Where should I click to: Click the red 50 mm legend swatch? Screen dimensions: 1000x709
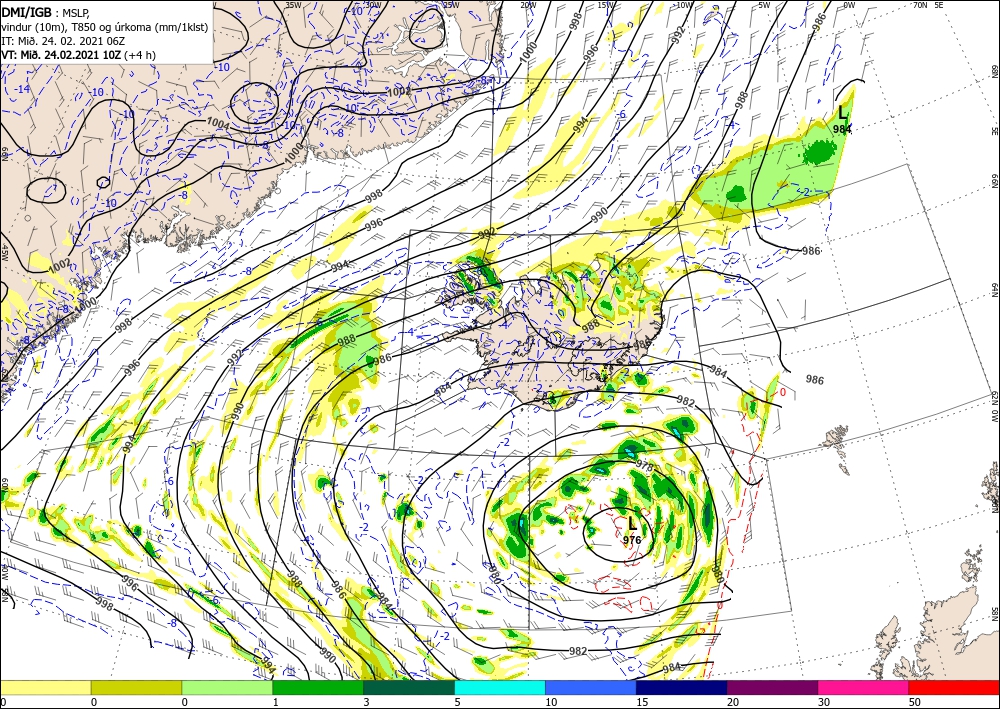[954, 688]
